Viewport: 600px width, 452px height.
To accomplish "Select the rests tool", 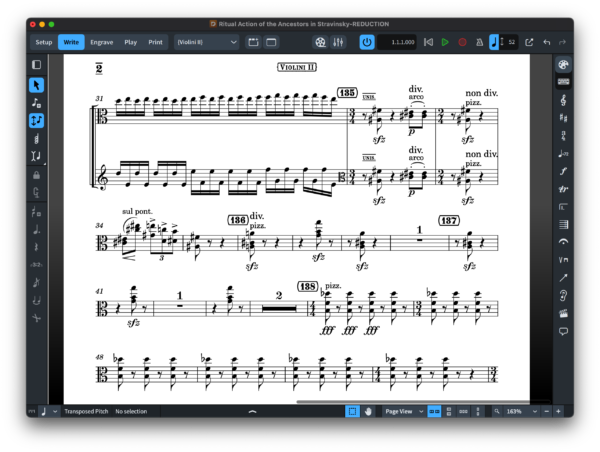I will pyautogui.click(x=36, y=247).
